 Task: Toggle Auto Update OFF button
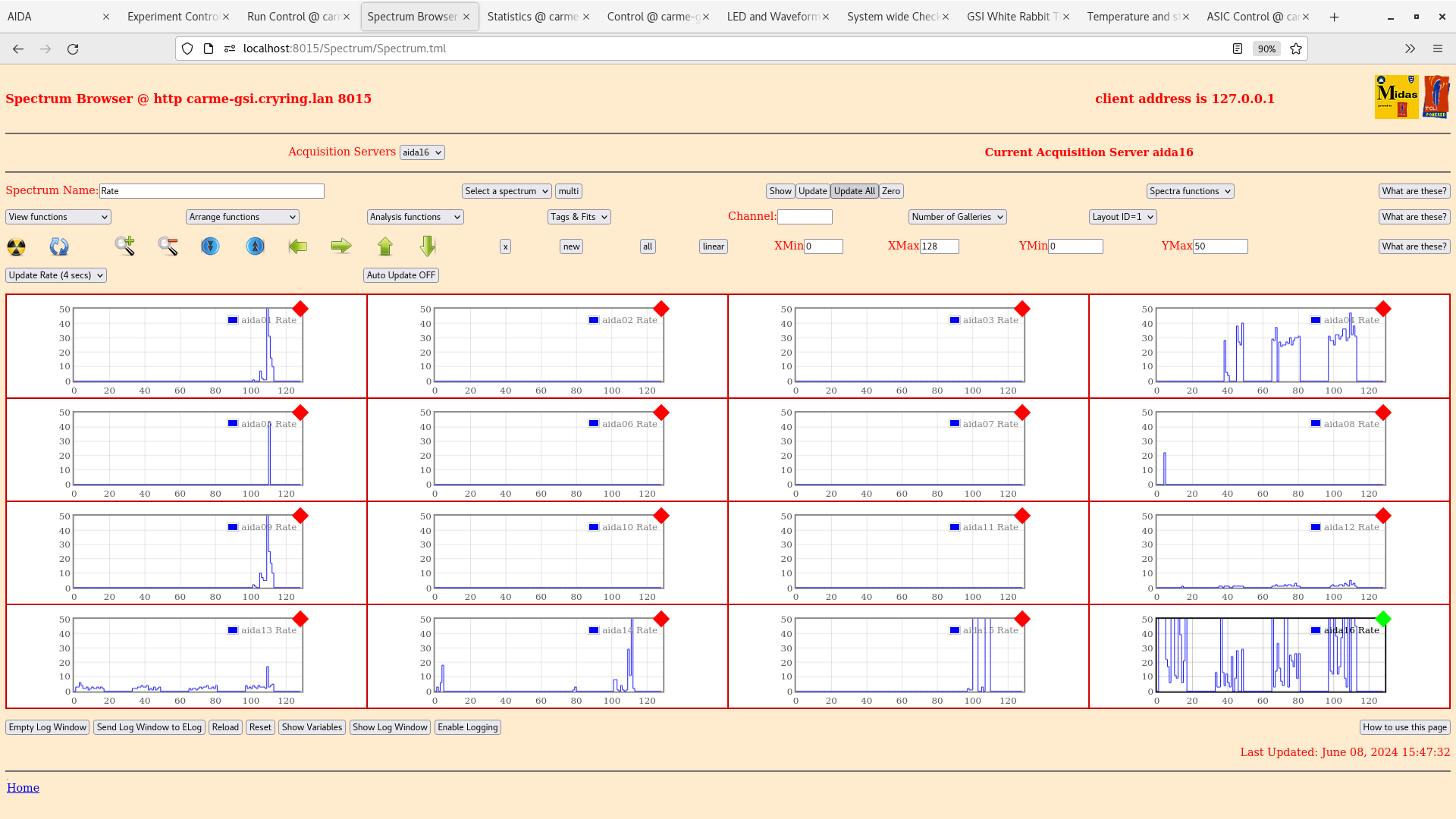(x=400, y=275)
